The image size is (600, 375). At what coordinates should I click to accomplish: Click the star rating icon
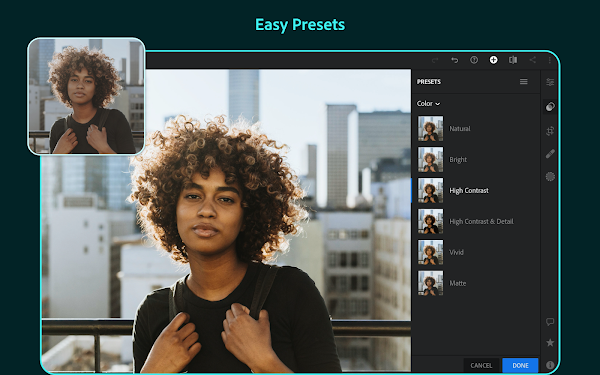[550, 342]
